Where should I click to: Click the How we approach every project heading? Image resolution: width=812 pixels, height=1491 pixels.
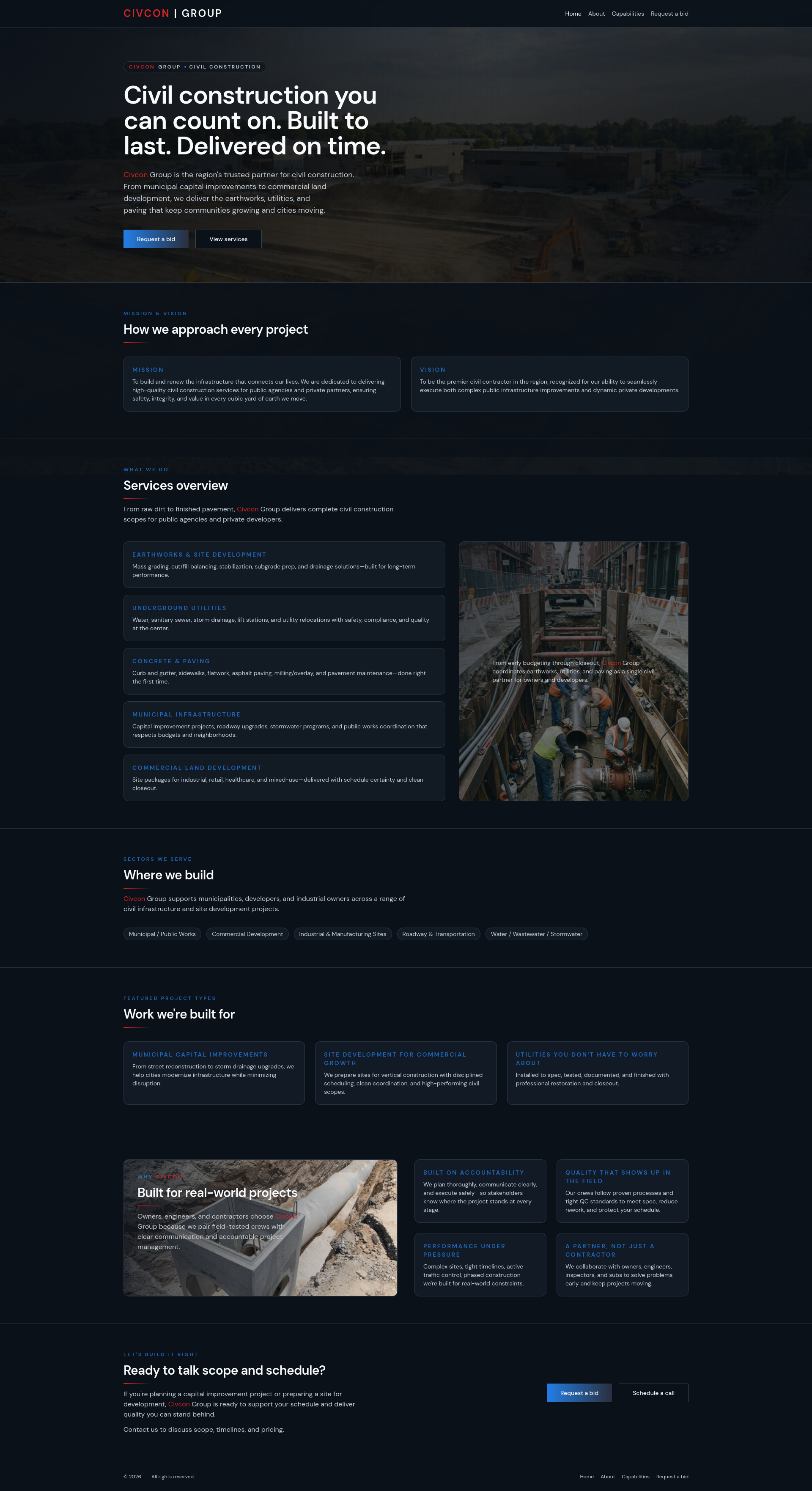(215, 330)
